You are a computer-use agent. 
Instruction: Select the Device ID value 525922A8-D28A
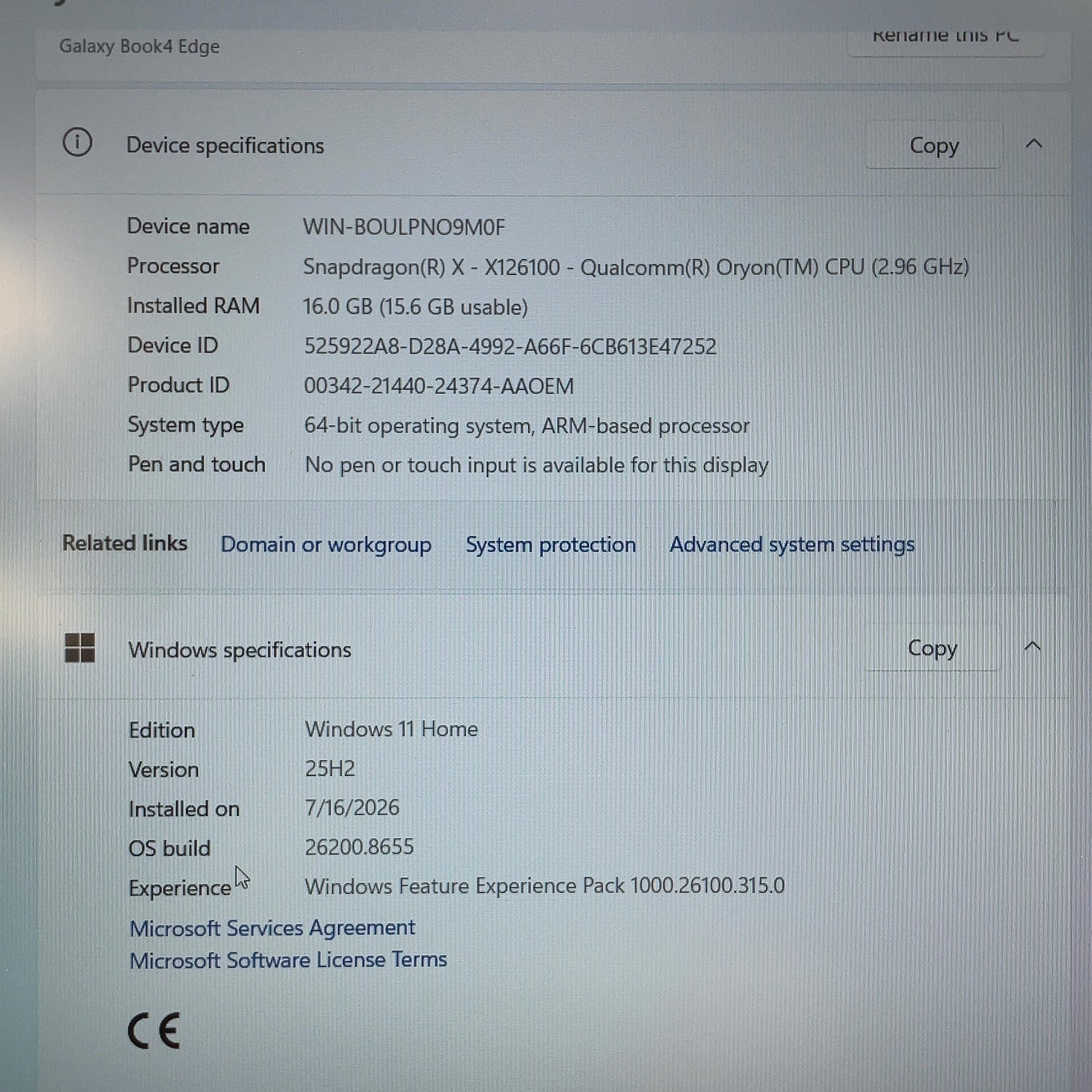tap(510, 347)
